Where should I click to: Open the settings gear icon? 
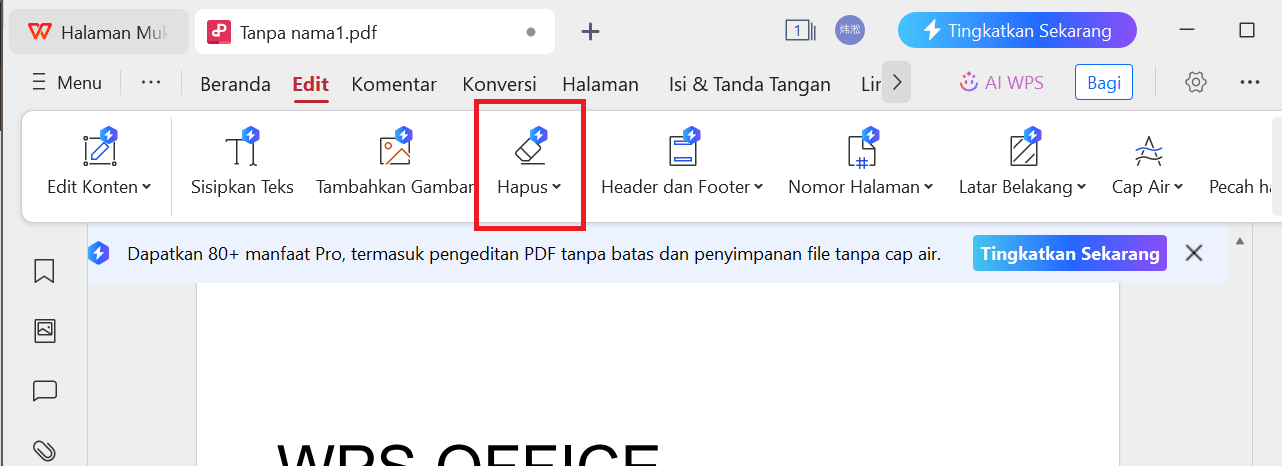pyautogui.click(x=1196, y=83)
